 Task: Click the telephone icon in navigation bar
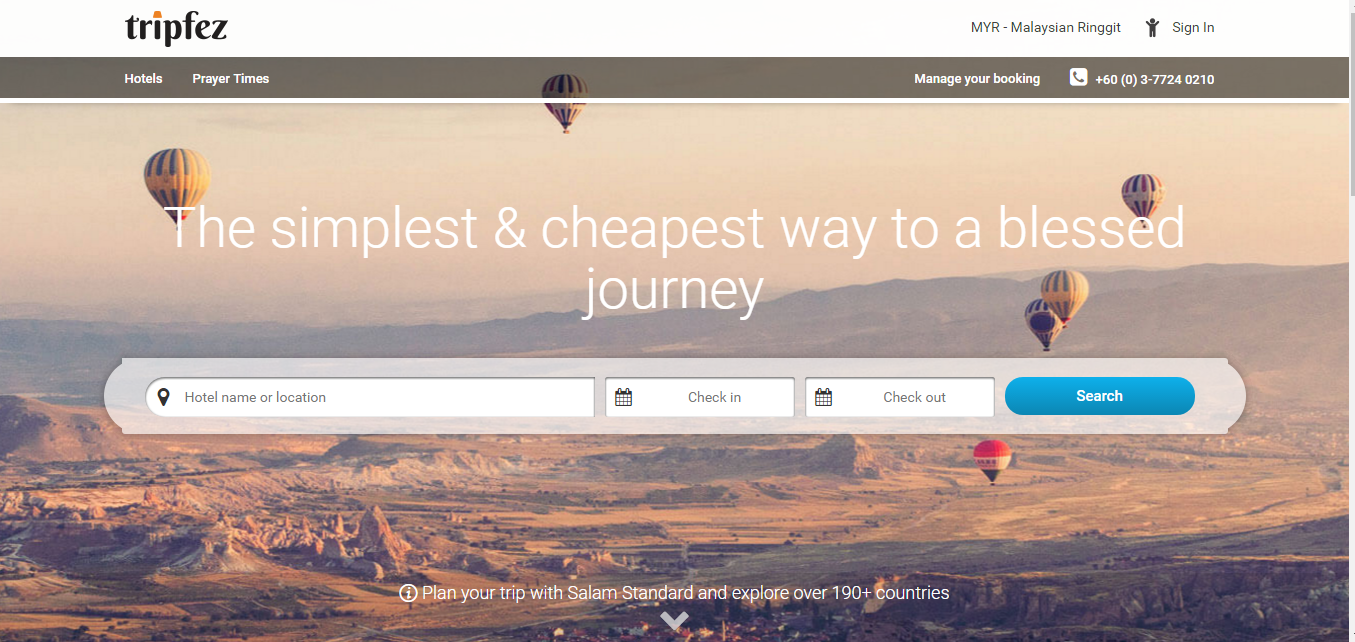(x=1078, y=77)
